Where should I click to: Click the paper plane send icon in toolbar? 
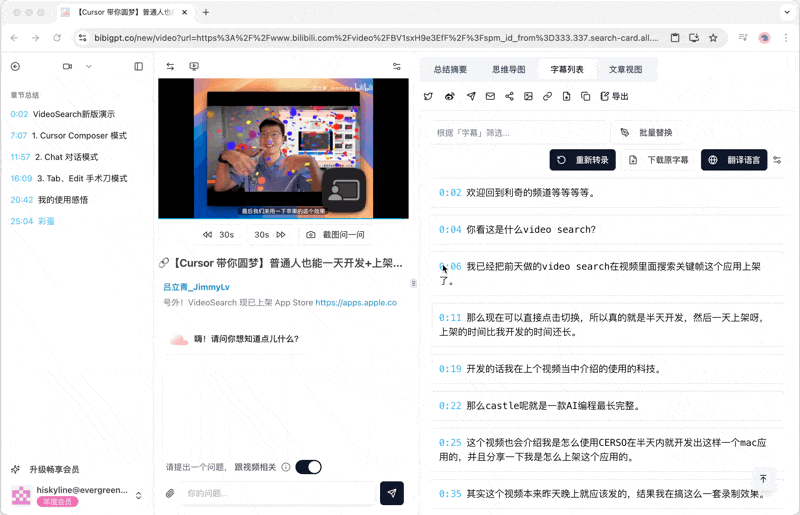click(471, 96)
